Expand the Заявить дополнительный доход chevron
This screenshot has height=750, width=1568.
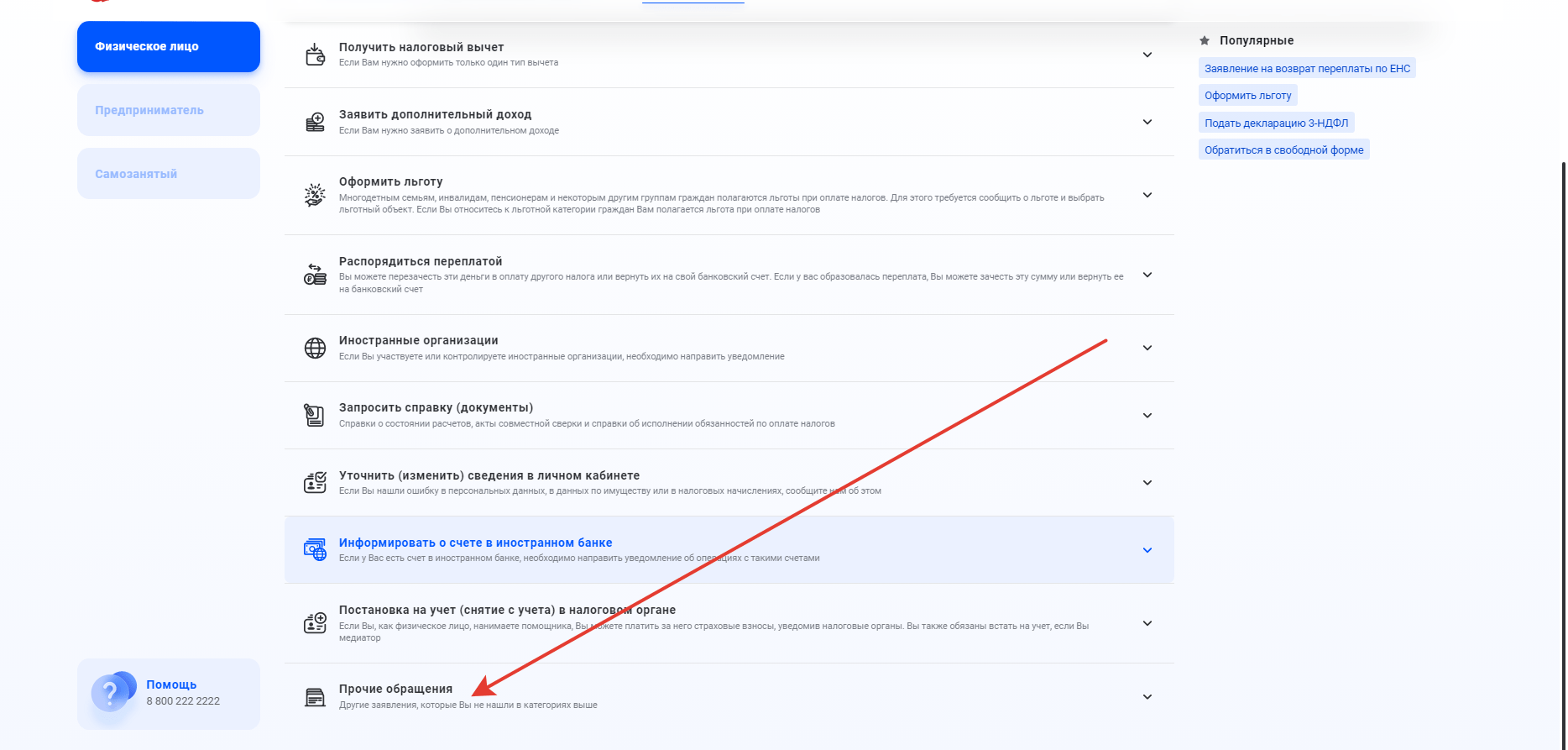click(x=1147, y=122)
